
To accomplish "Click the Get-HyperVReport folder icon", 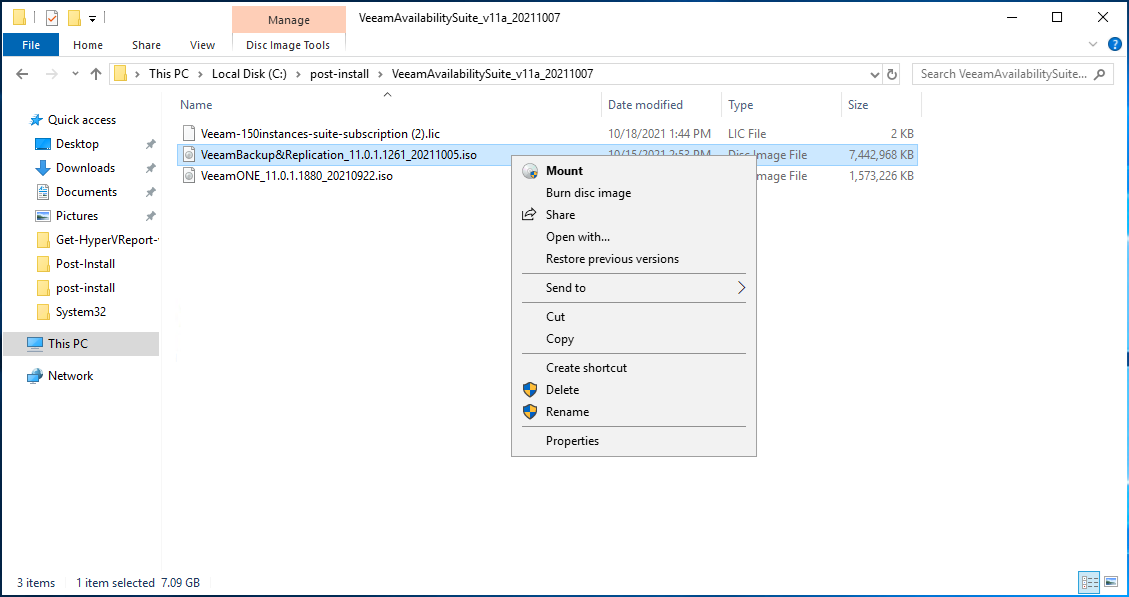I will click(x=43, y=240).
